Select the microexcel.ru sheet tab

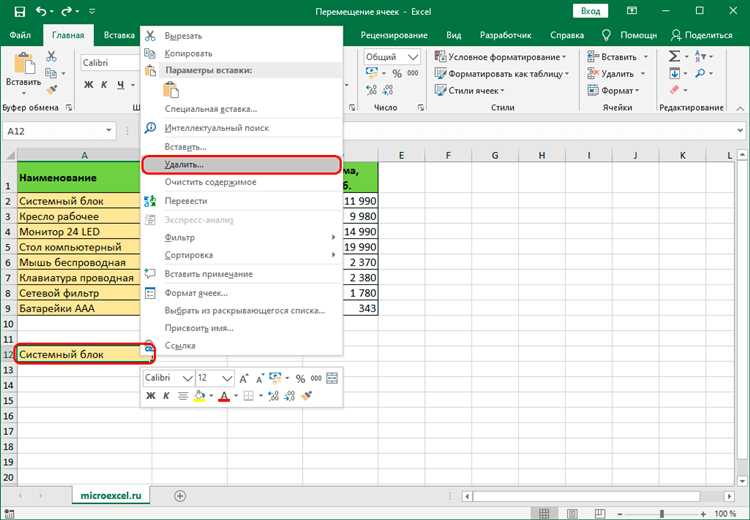click(x=111, y=496)
